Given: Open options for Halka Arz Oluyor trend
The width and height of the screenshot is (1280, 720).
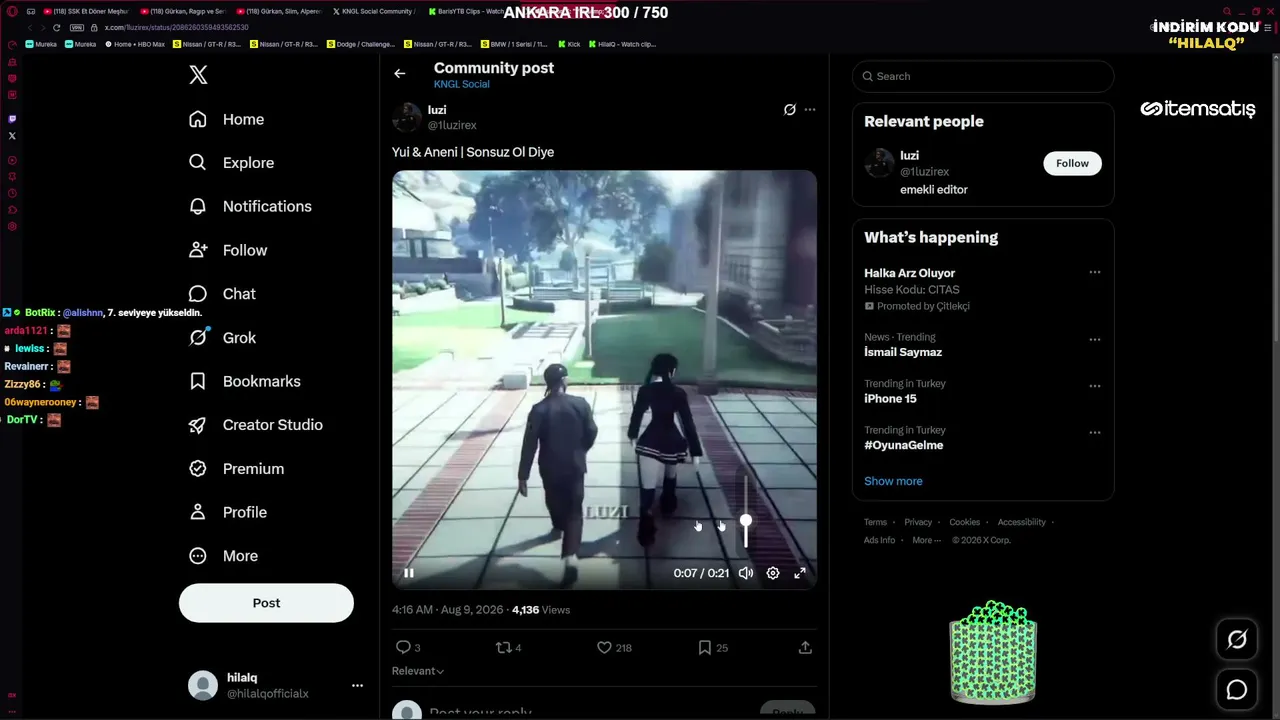Looking at the screenshot, I should (1095, 272).
